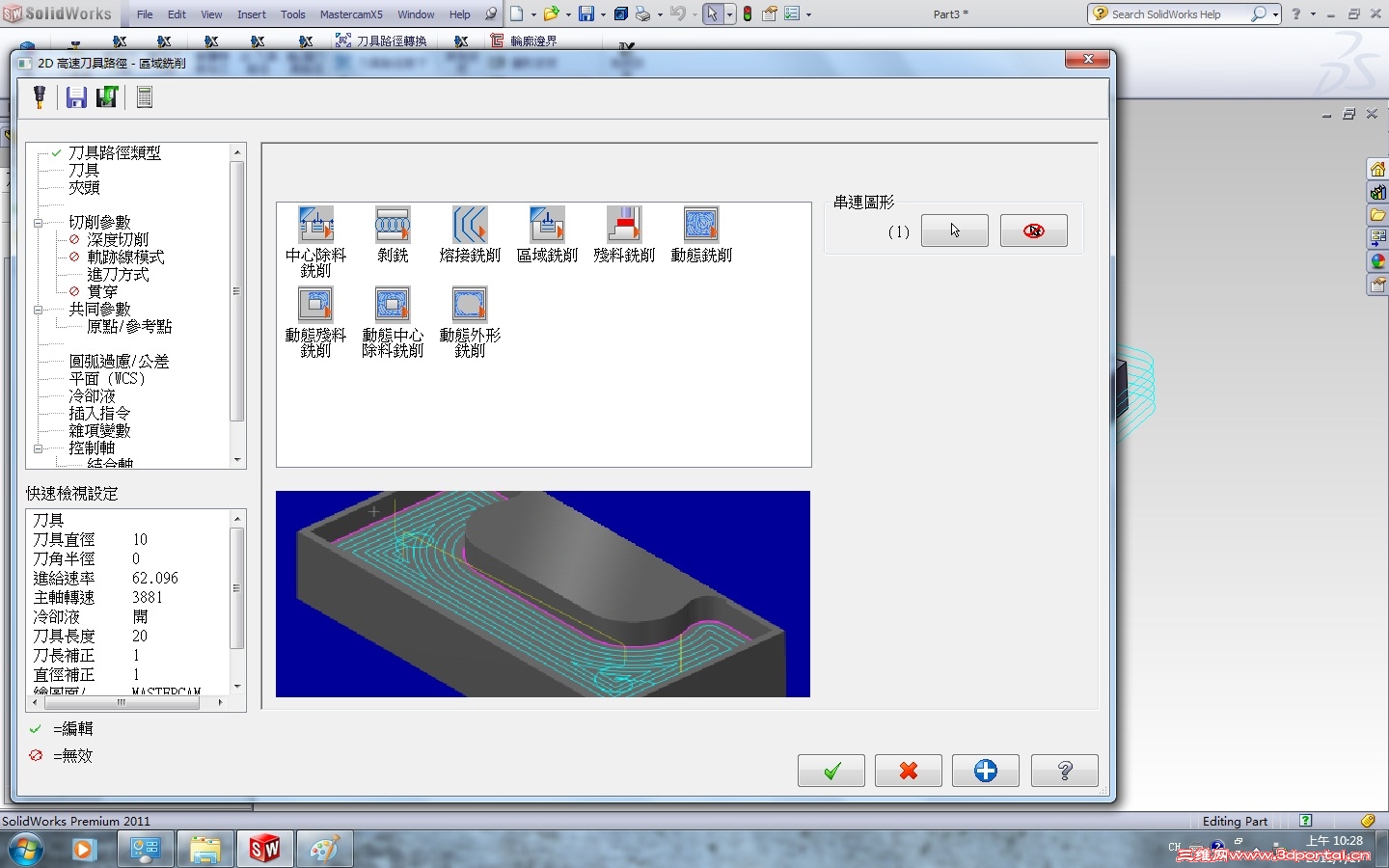Select 夾頭 node in the tree
Viewport: 1389px width, 868px height.
[84, 187]
